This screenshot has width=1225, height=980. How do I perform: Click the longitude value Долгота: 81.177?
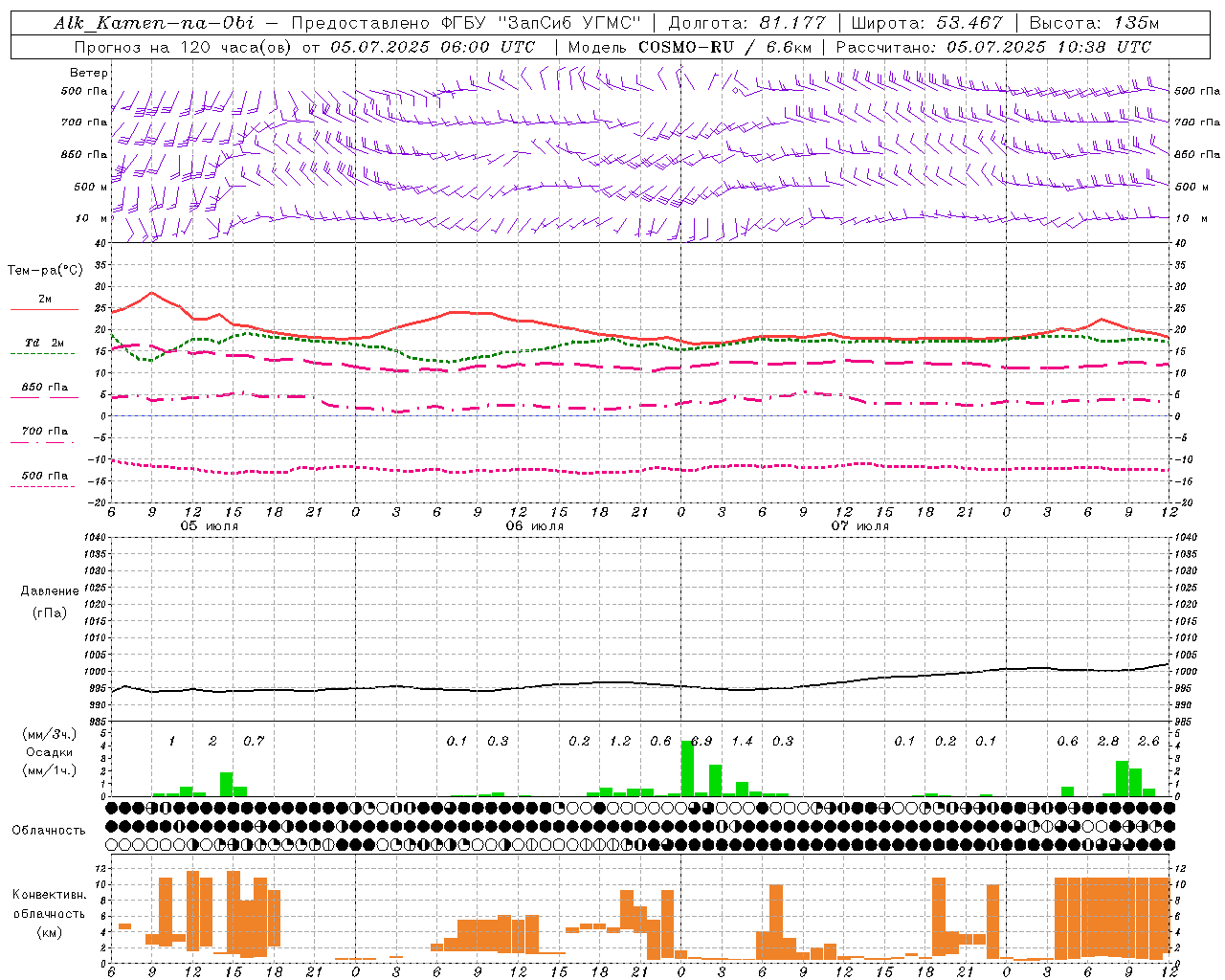pyautogui.click(x=746, y=23)
